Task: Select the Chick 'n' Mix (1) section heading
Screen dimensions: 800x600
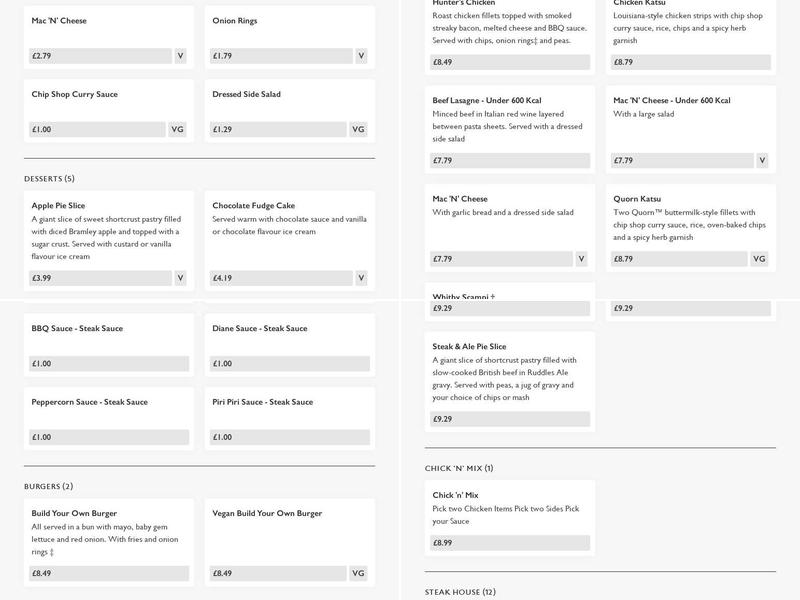Action: tap(459, 468)
